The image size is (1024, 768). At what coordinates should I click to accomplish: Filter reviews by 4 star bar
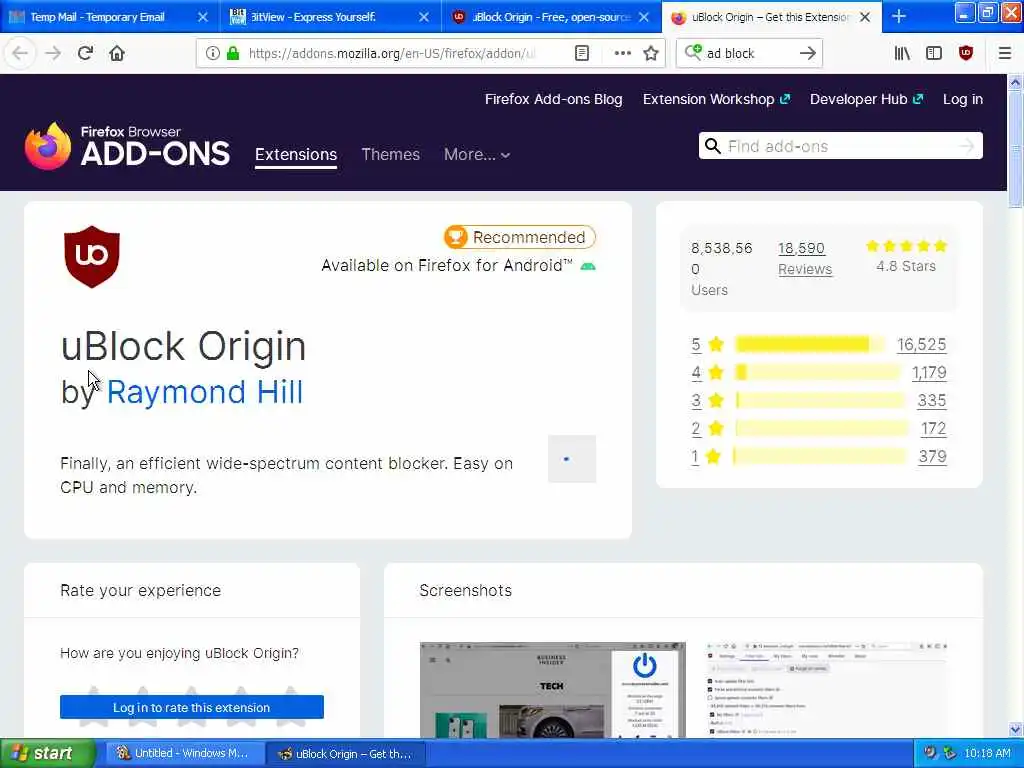[818, 372]
